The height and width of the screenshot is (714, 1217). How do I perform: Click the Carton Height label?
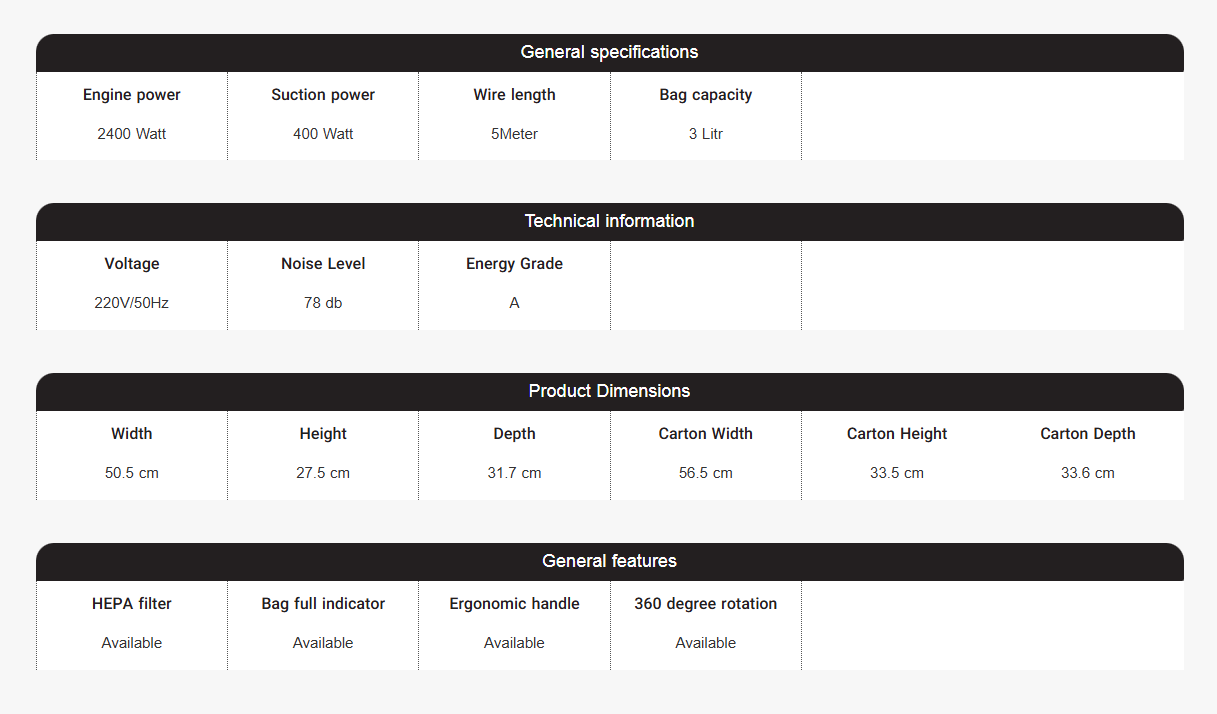point(897,434)
